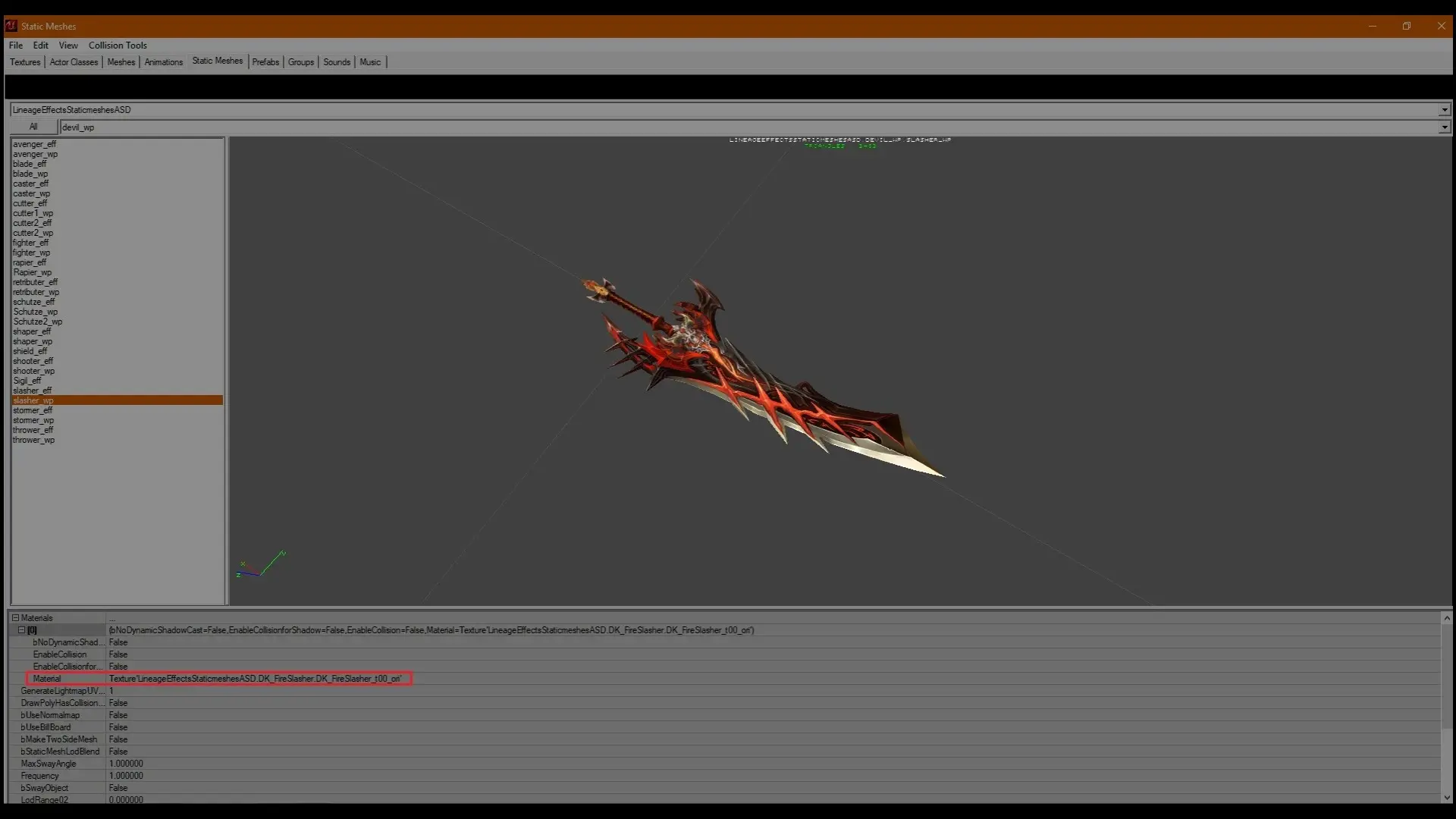Toggle bNoDynamicShadowCast checkbox
This screenshot has height=819, width=1456.
tap(118, 642)
